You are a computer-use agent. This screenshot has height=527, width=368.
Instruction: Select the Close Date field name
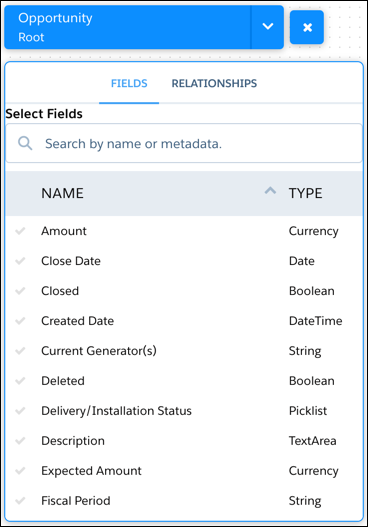pyautogui.click(x=71, y=261)
